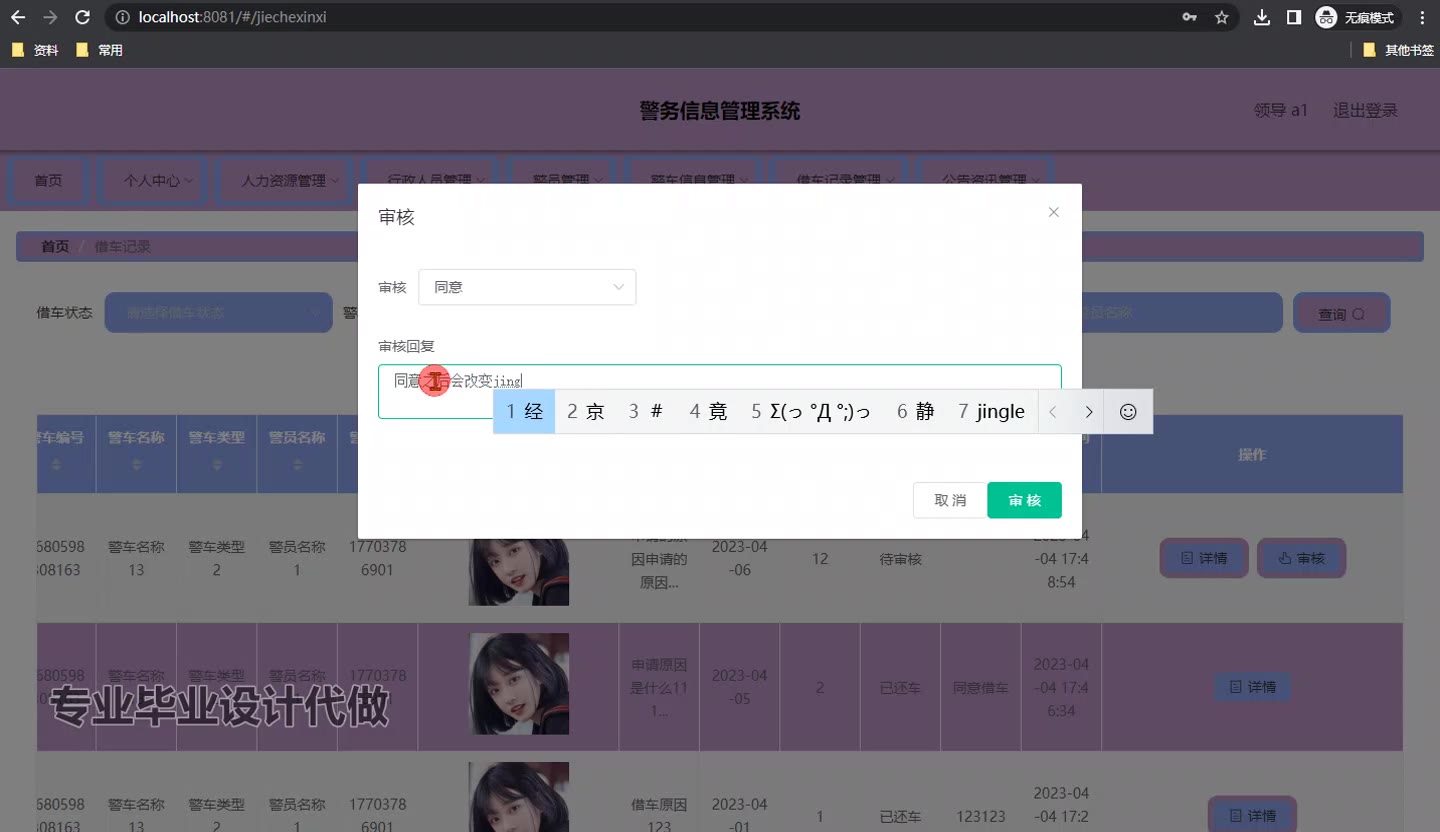The height and width of the screenshot is (832, 1440).
Task: Toggle browser side panel icon
Action: tap(1294, 17)
